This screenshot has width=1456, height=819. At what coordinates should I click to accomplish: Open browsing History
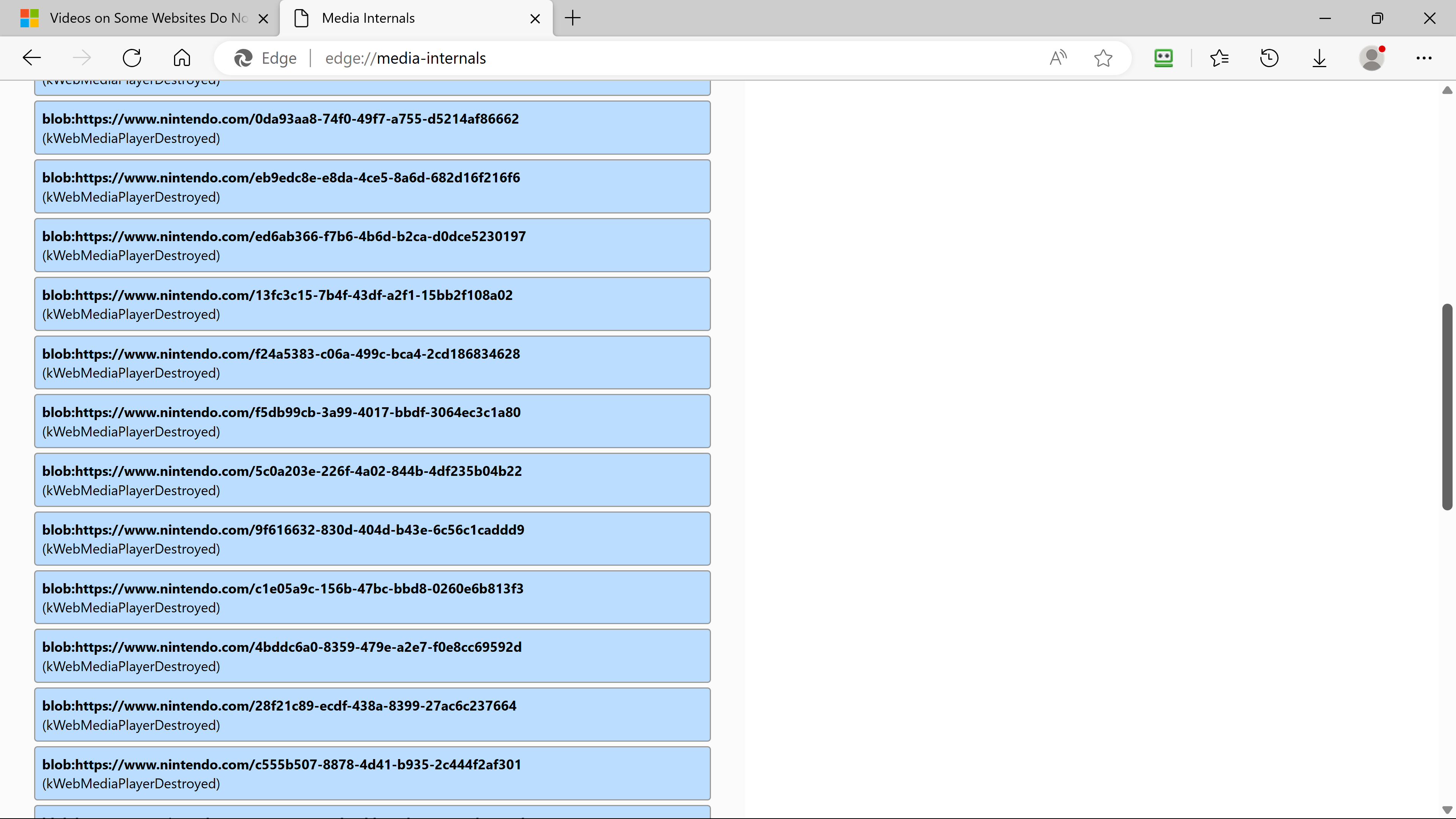(1269, 58)
